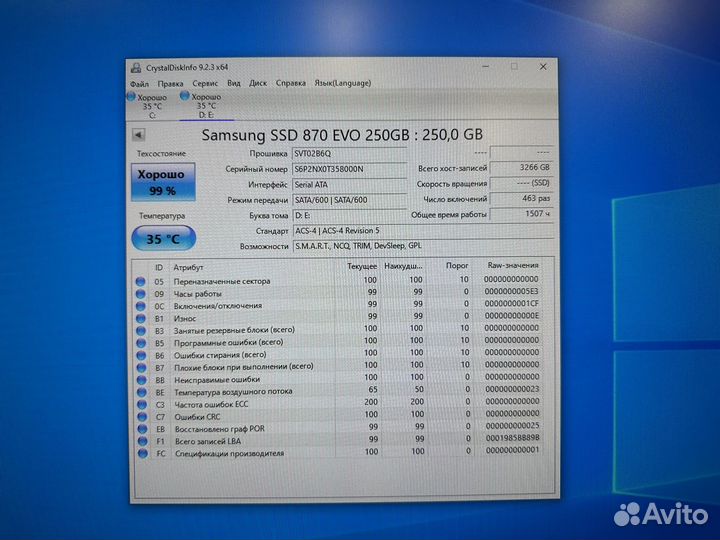Click status circle of Программные ошибки row
This screenshot has height=540, width=720.
141,343
